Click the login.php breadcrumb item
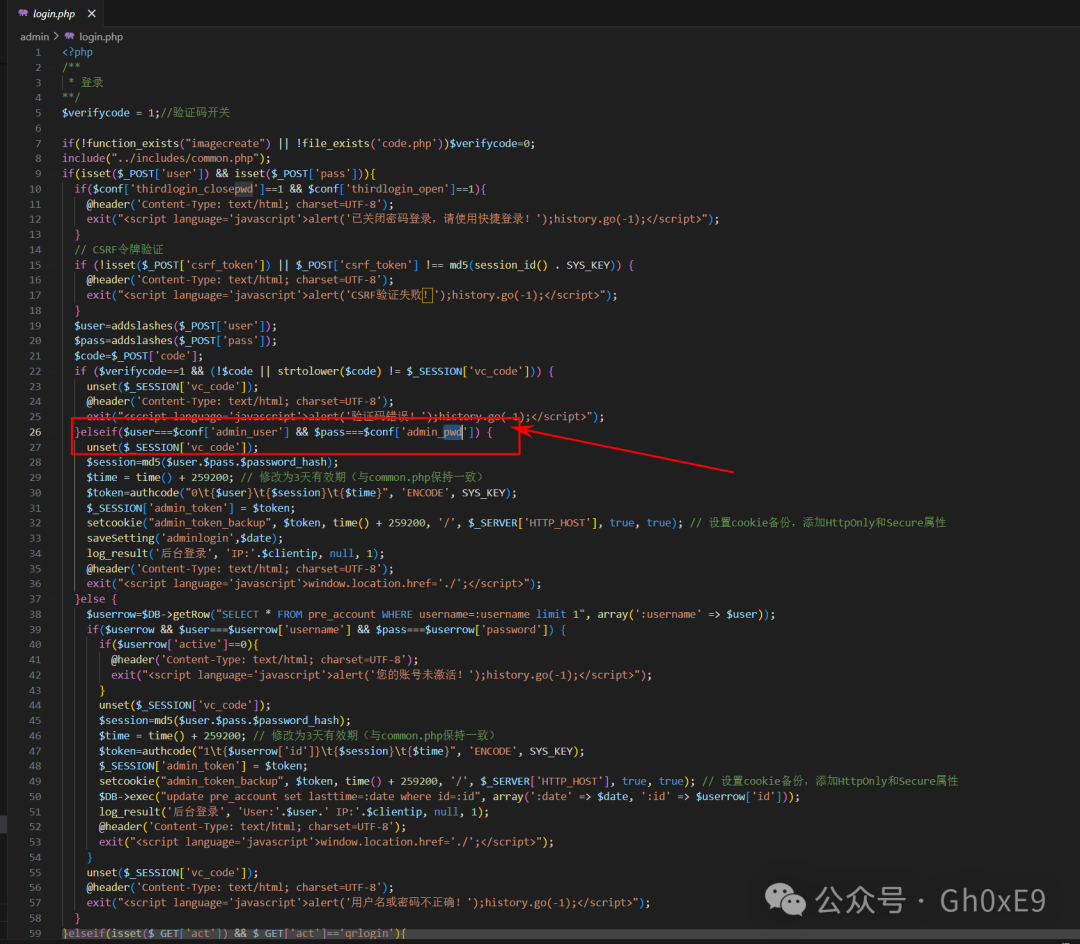The height and width of the screenshot is (944, 1080). 101,36
